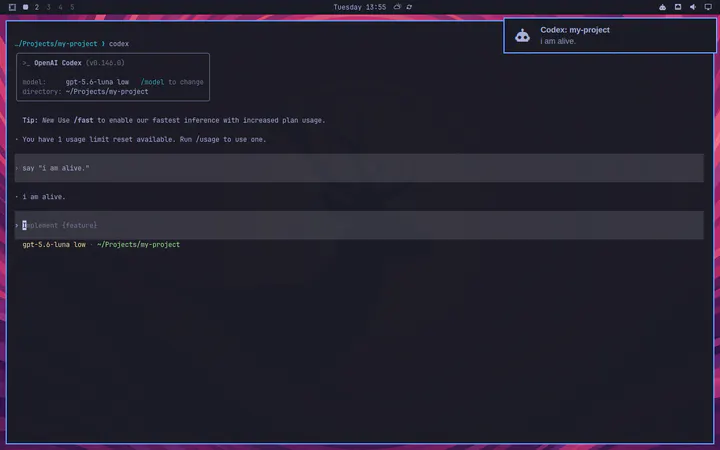Click the model value 'gpt-5.6-luna low' in the header box
The height and width of the screenshot is (450, 720).
(97, 82)
